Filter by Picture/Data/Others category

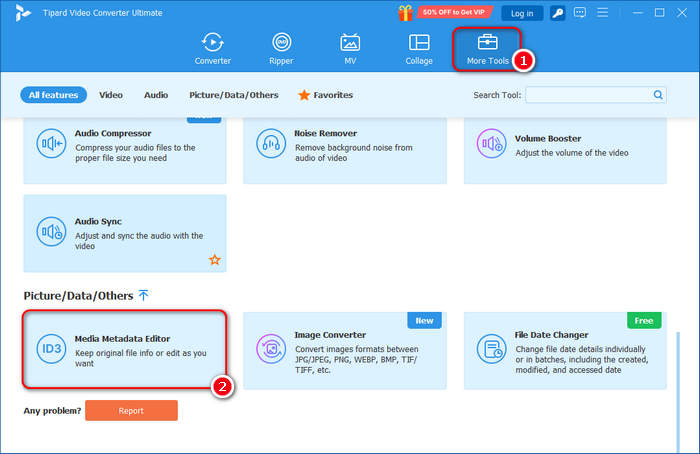coord(233,95)
